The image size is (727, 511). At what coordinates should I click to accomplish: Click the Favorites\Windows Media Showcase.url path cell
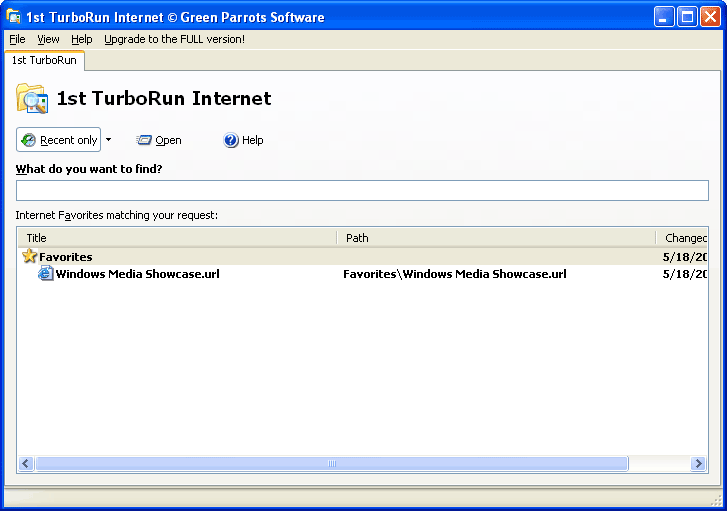(454, 274)
